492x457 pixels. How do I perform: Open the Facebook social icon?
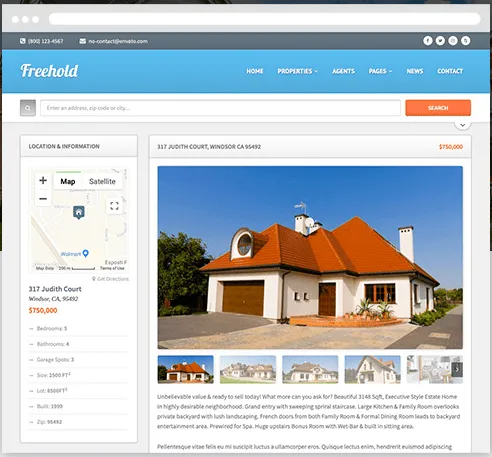[x=428, y=41]
